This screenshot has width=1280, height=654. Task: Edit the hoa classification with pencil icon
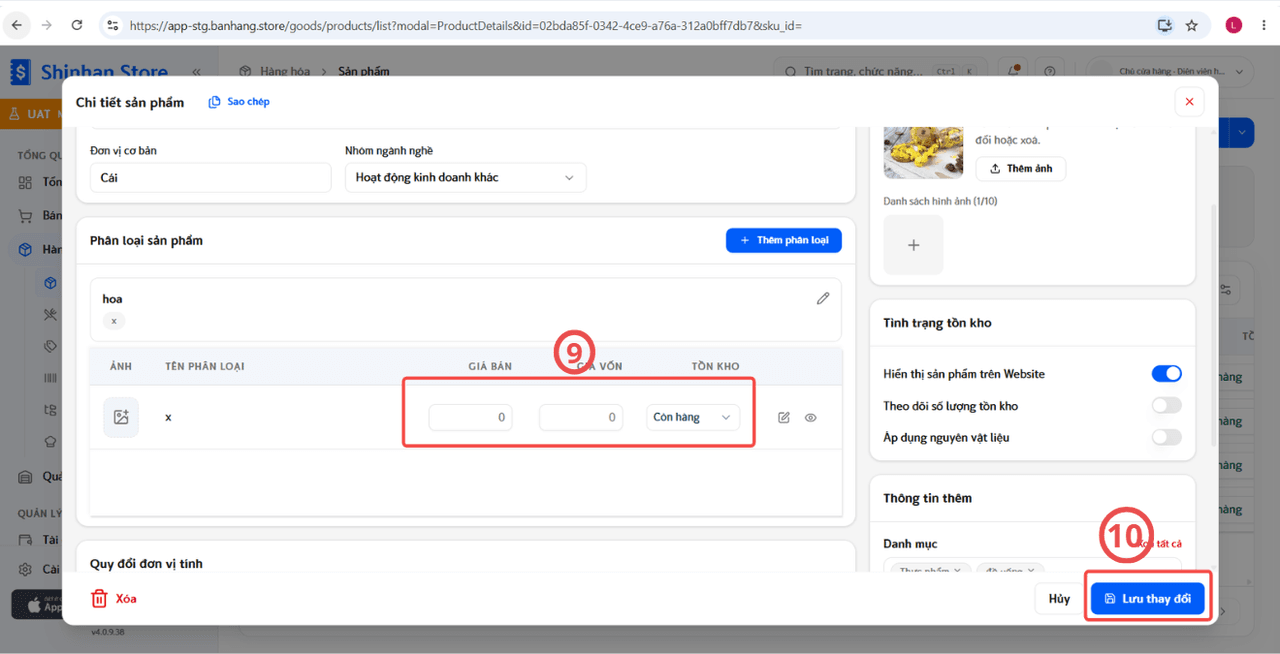click(x=823, y=298)
